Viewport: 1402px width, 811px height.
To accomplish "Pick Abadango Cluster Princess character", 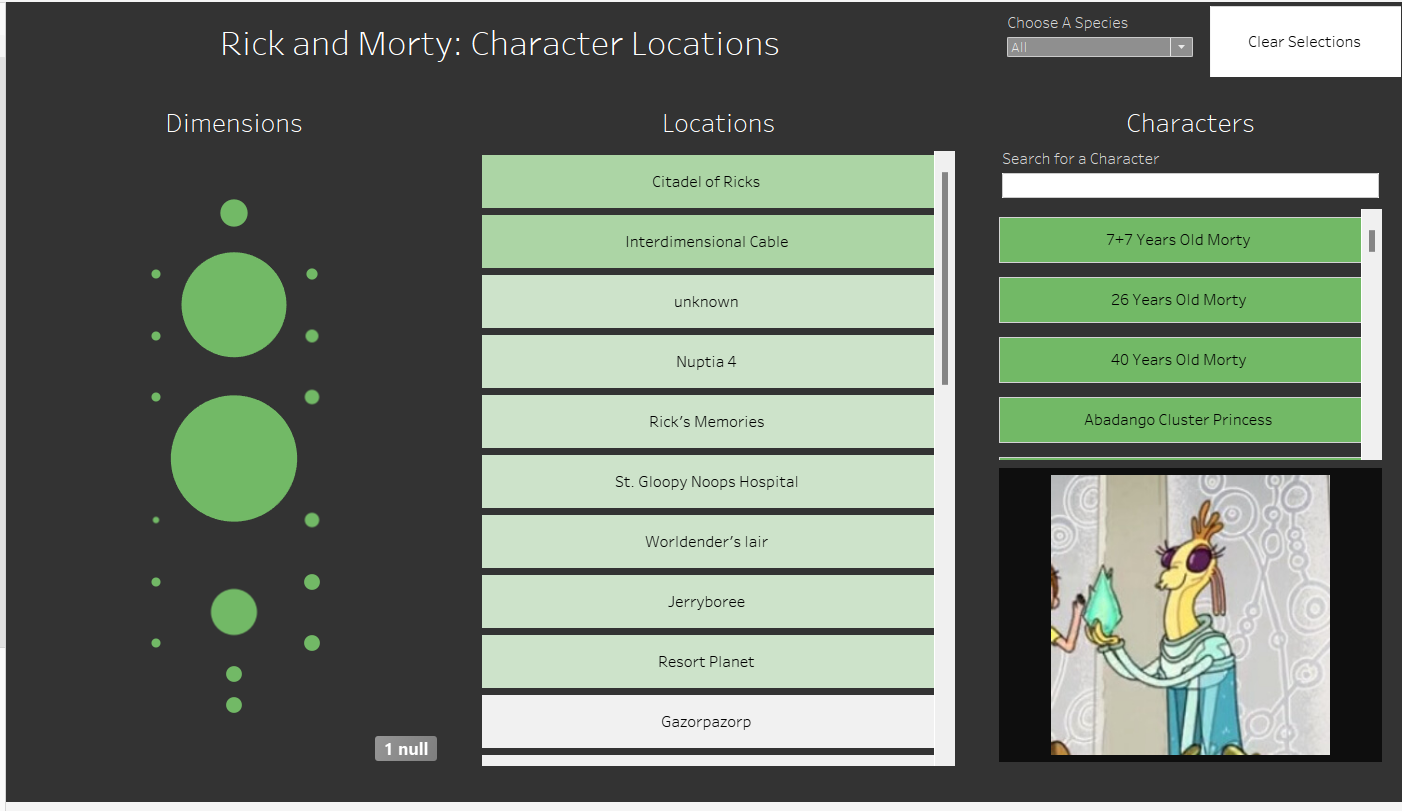I will (1180, 420).
